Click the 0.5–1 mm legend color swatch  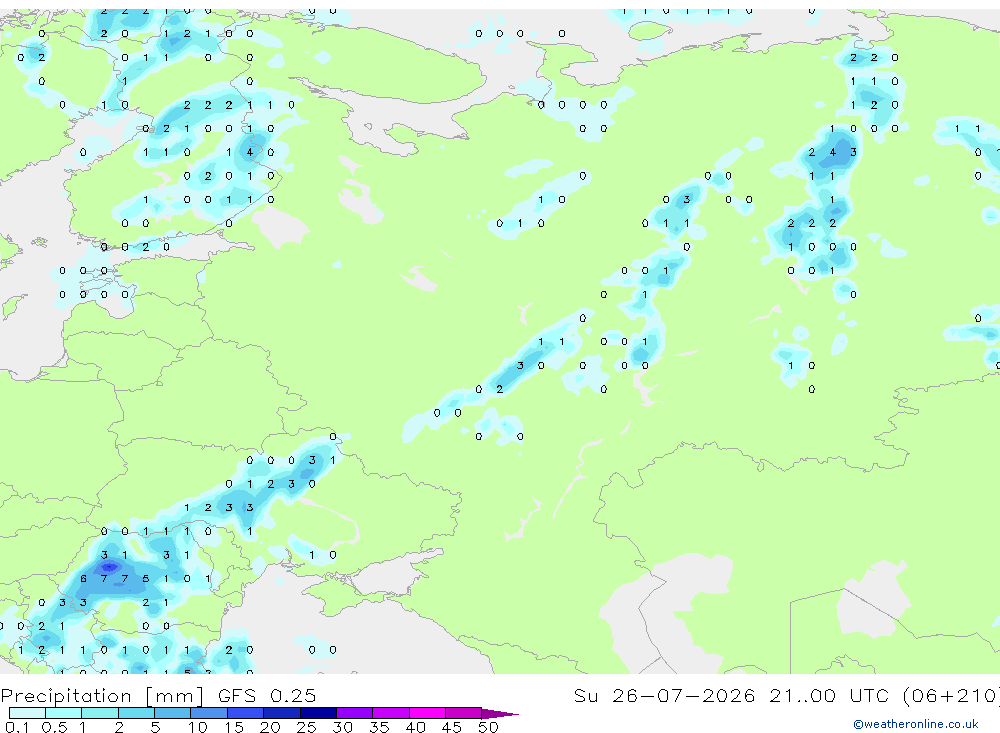coord(64,713)
